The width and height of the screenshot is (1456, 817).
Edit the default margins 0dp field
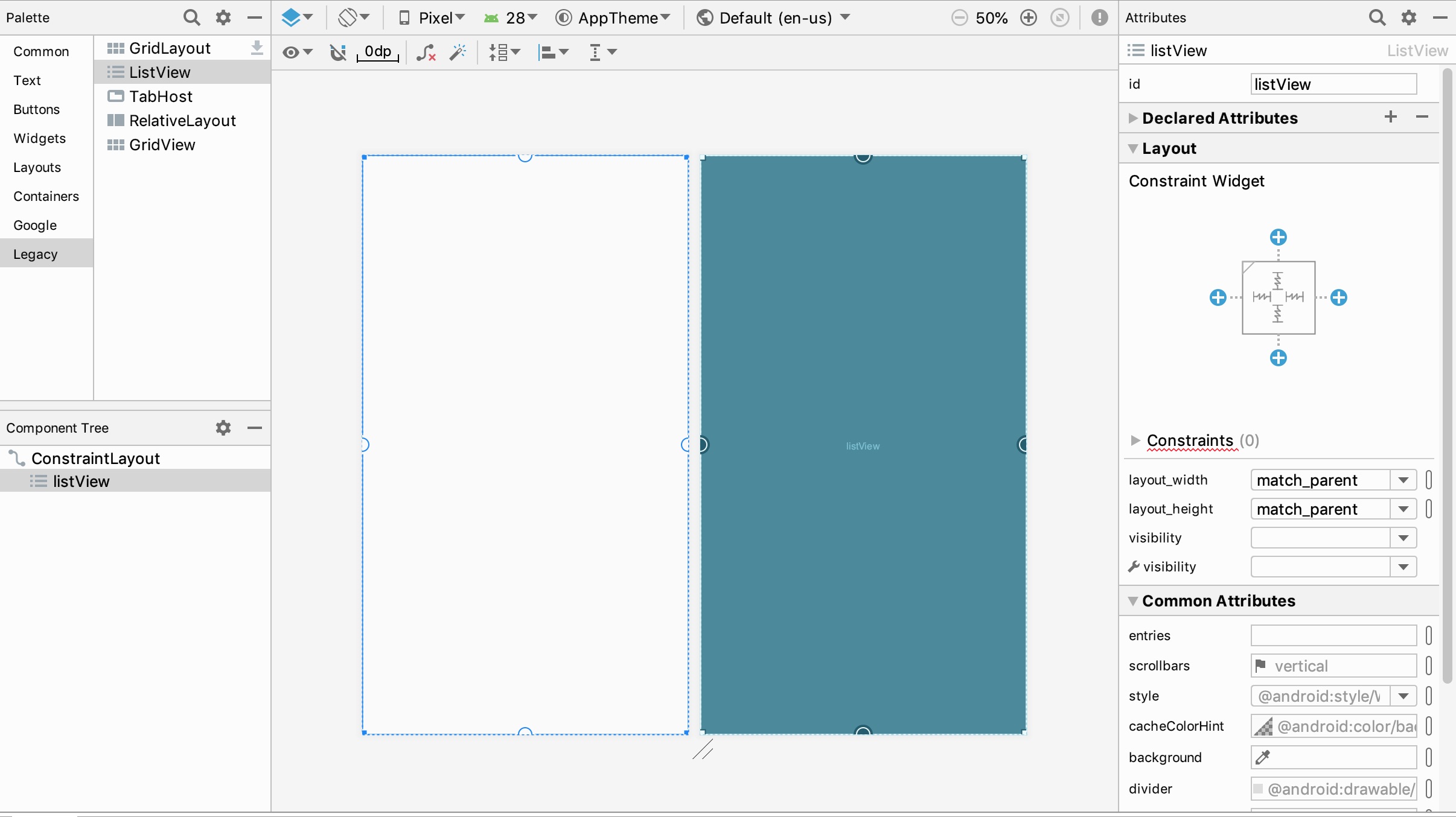378,52
